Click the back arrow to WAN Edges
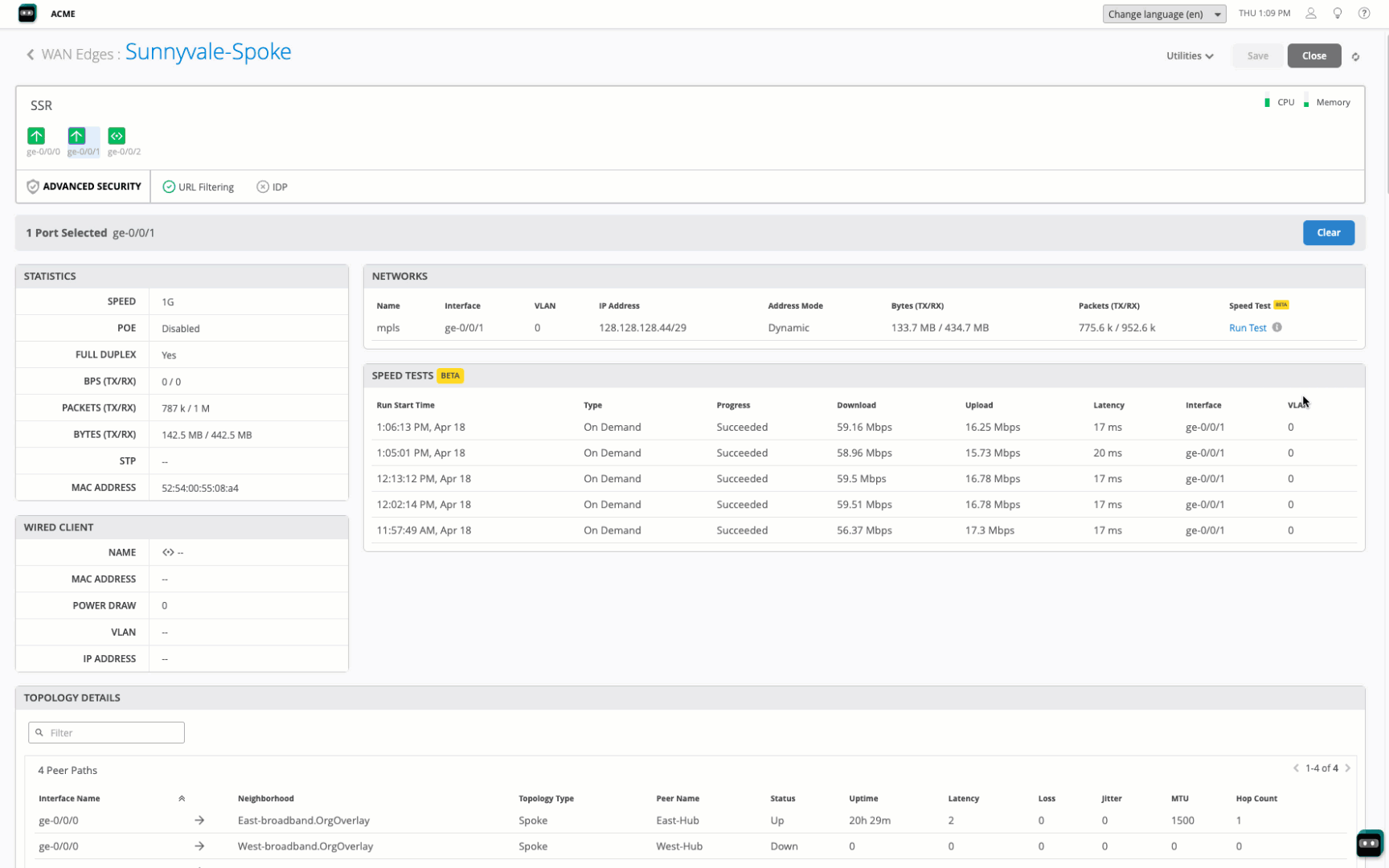The height and width of the screenshot is (868, 1389). tap(31, 55)
